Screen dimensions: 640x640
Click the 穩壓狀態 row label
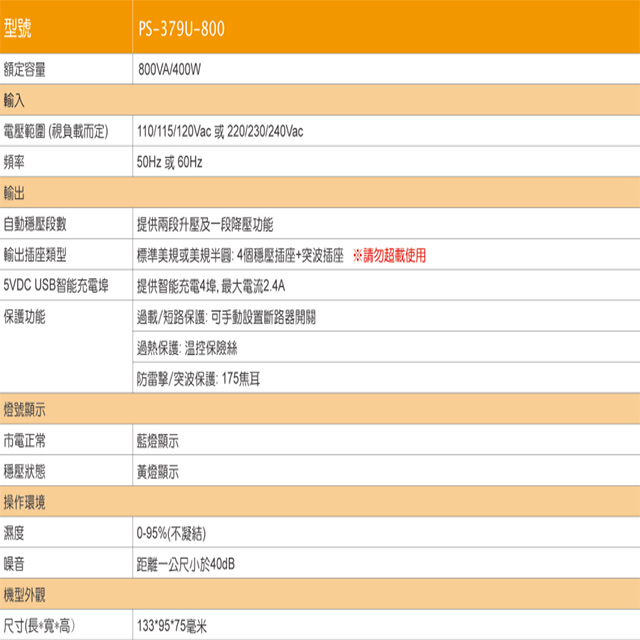(24, 471)
